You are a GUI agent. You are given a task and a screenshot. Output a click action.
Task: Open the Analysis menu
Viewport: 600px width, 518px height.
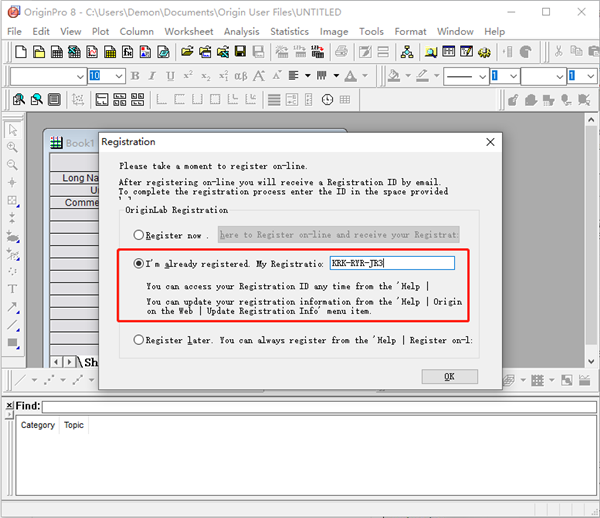click(x=241, y=31)
